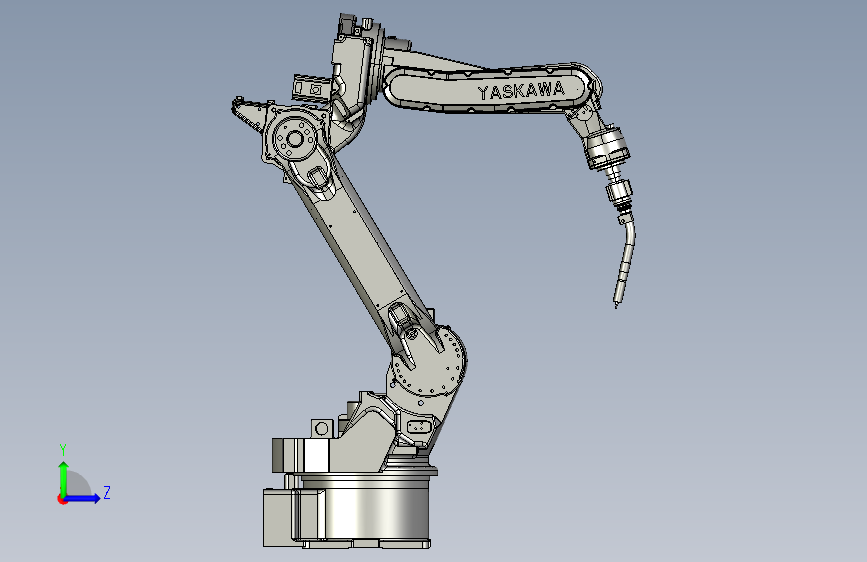Select the welding torch nozzle tip
Viewport: 867px width, 562px height.
[619, 294]
